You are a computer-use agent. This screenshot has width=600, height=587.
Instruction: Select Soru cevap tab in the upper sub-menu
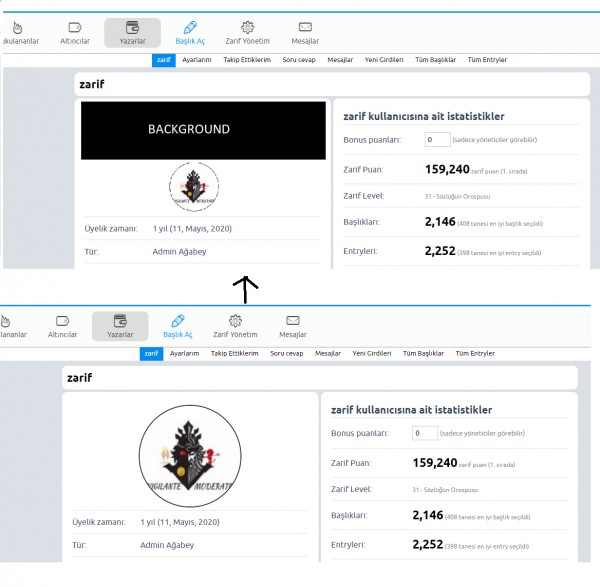coord(300,60)
